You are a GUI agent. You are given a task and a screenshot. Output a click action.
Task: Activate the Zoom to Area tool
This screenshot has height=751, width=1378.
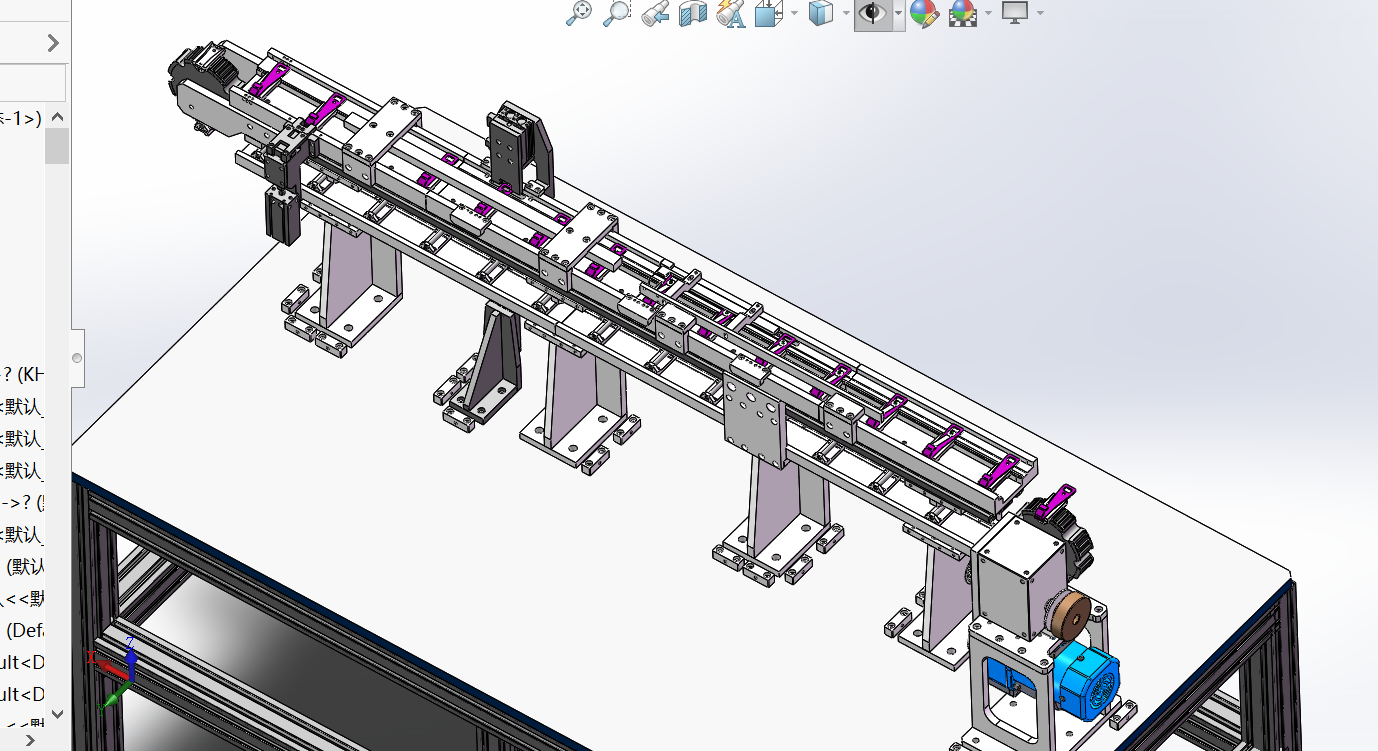(616, 13)
